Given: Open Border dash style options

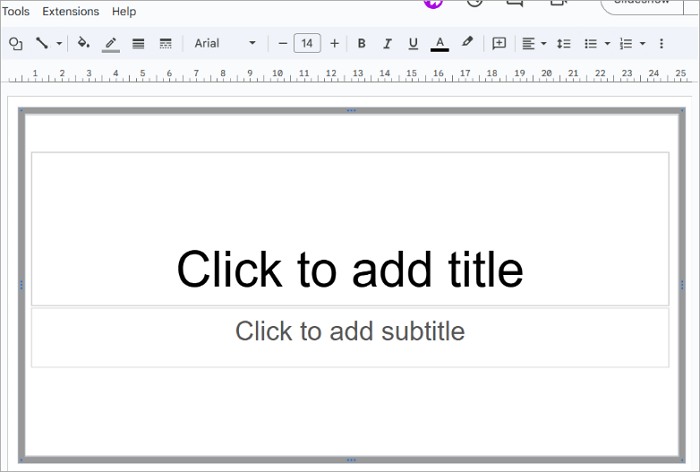Looking at the screenshot, I should (166, 43).
